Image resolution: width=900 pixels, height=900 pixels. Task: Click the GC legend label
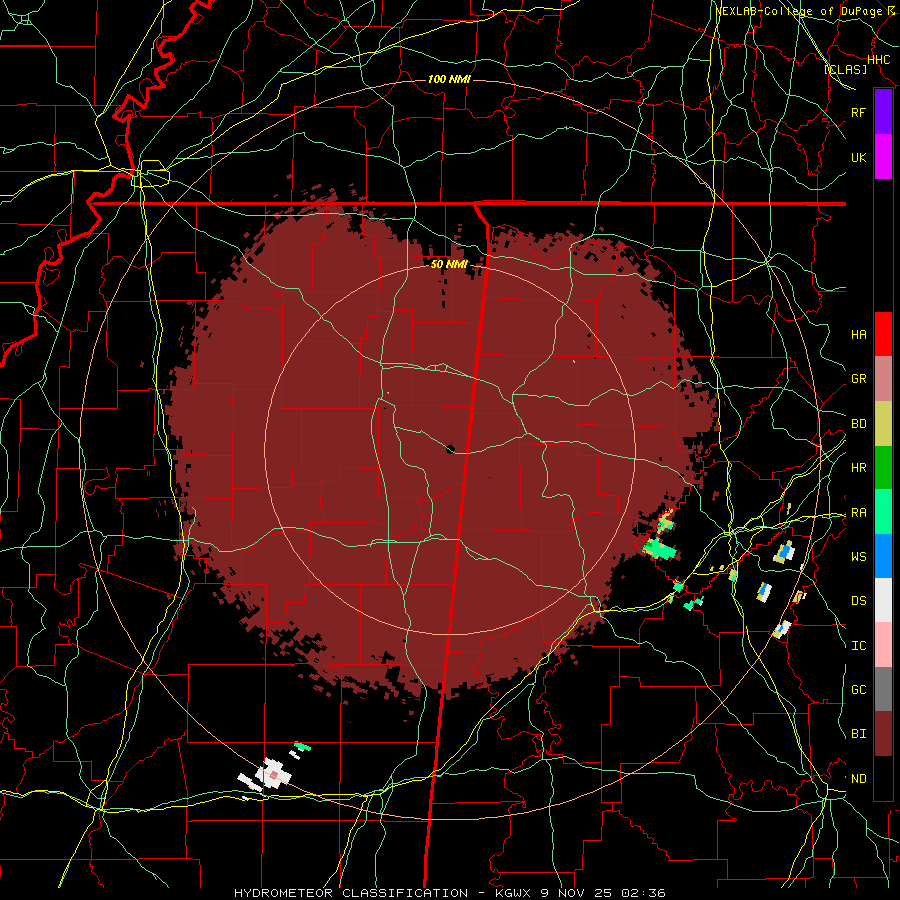click(x=859, y=690)
